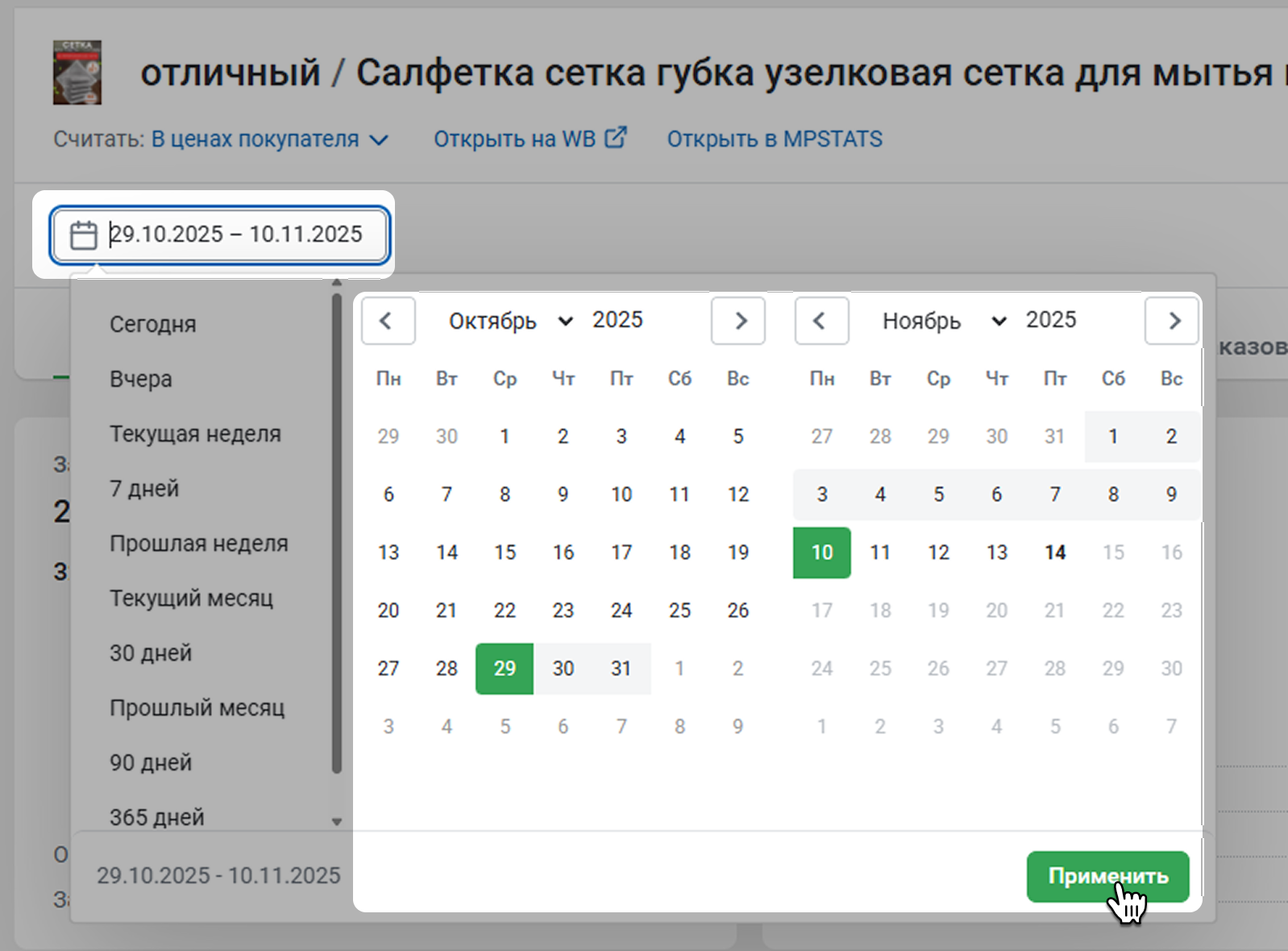Viewport: 1288px width, 951px height.
Task: Select the 'Сегодня' preset
Action: pos(153,324)
